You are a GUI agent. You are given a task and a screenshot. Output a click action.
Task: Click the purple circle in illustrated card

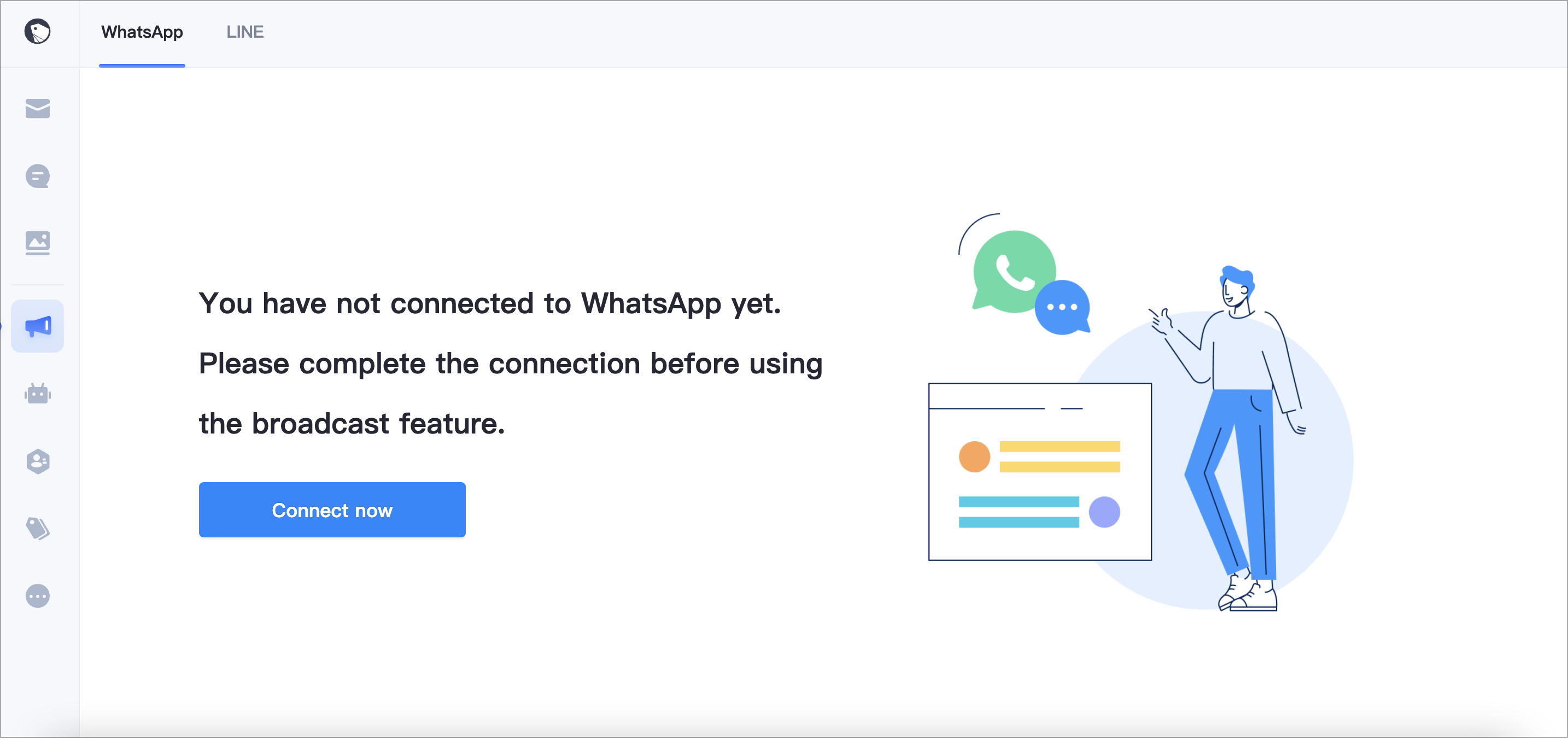1104,512
